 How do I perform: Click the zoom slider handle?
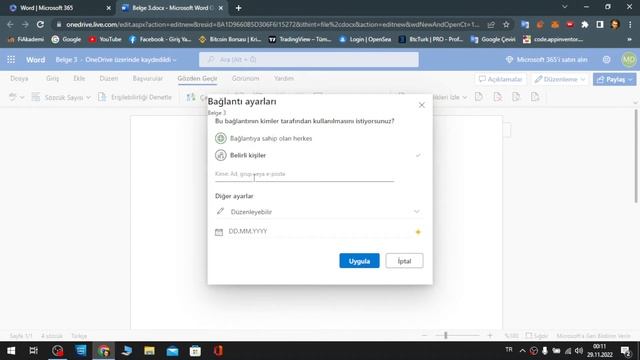(x=446, y=336)
